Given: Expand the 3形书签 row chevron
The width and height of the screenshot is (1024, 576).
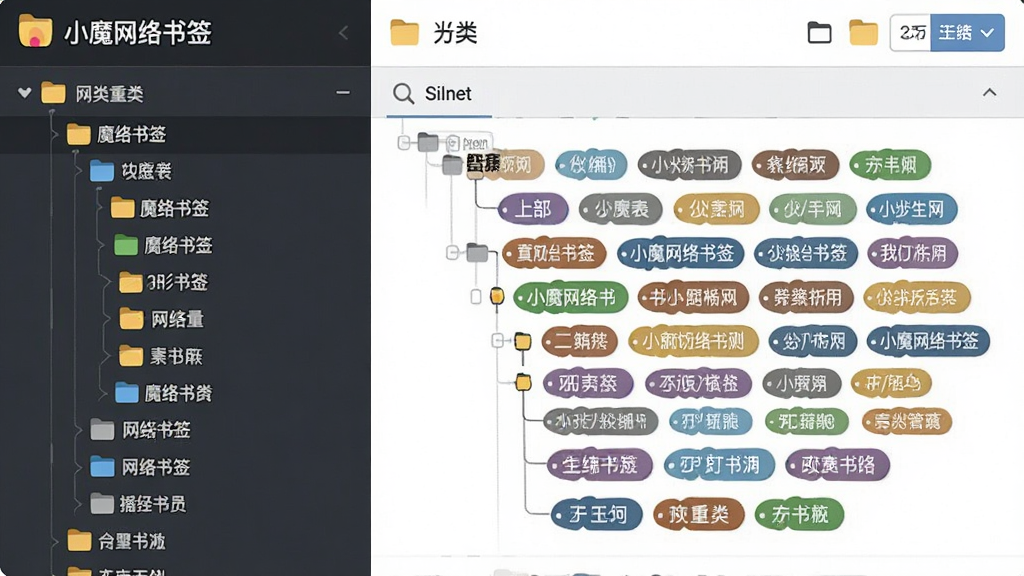Looking at the screenshot, I should point(107,282).
